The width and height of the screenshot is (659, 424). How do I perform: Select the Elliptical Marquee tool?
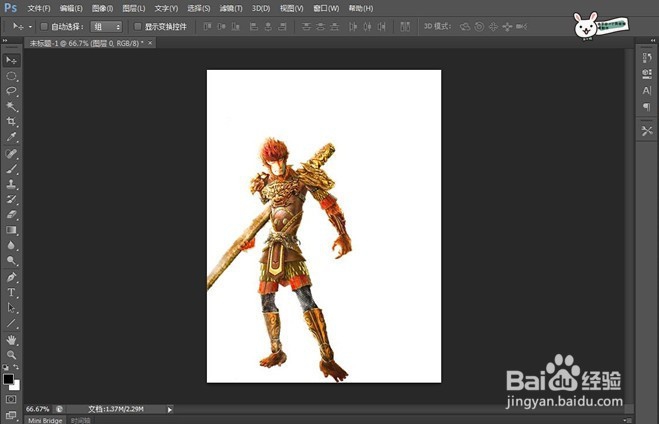pos(11,76)
